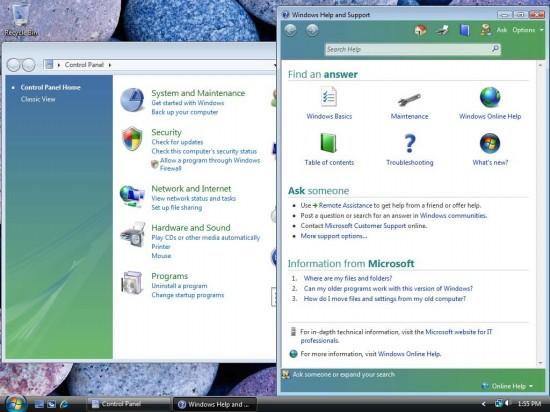Click the Mouse link under Hardware
The height and width of the screenshot is (412, 550).
click(161, 256)
